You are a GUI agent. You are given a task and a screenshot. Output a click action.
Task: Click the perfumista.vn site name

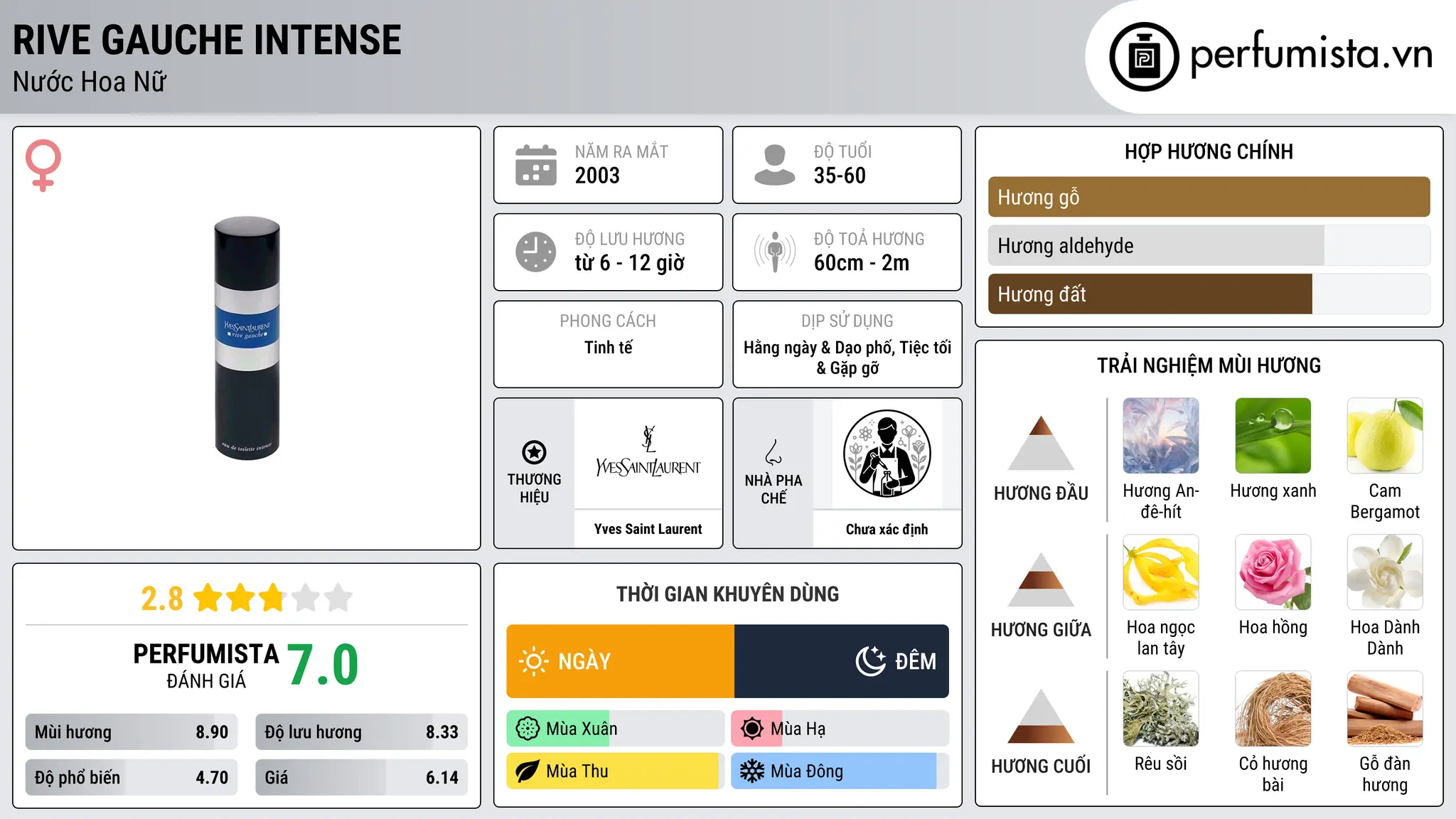tap(1312, 54)
